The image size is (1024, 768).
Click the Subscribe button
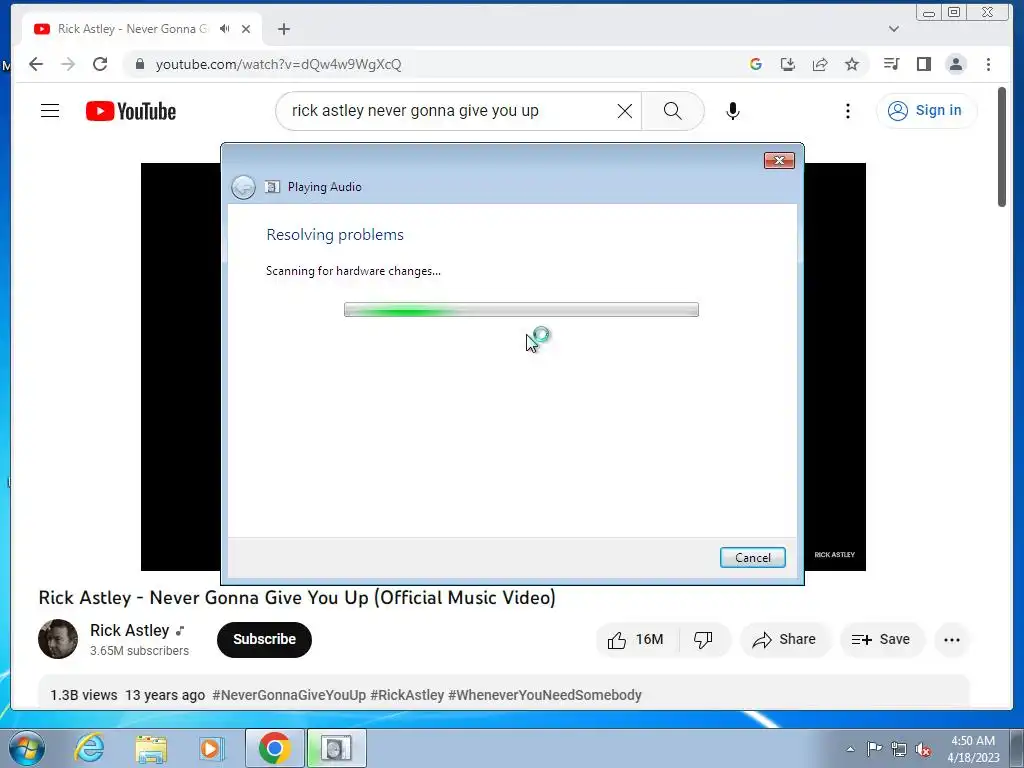(x=264, y=639)
